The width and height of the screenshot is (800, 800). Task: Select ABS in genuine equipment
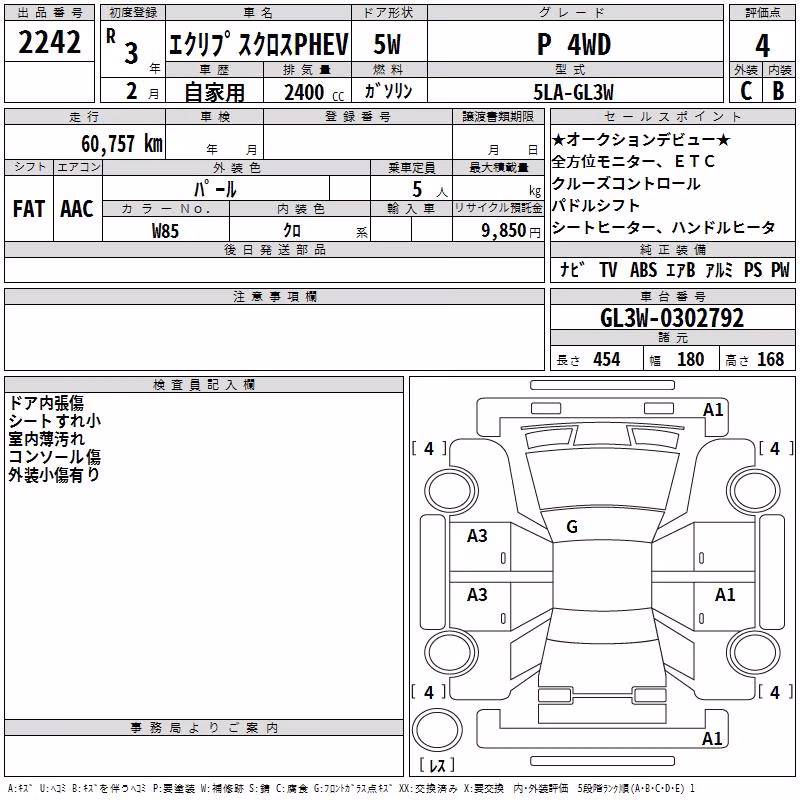point(643,270)
